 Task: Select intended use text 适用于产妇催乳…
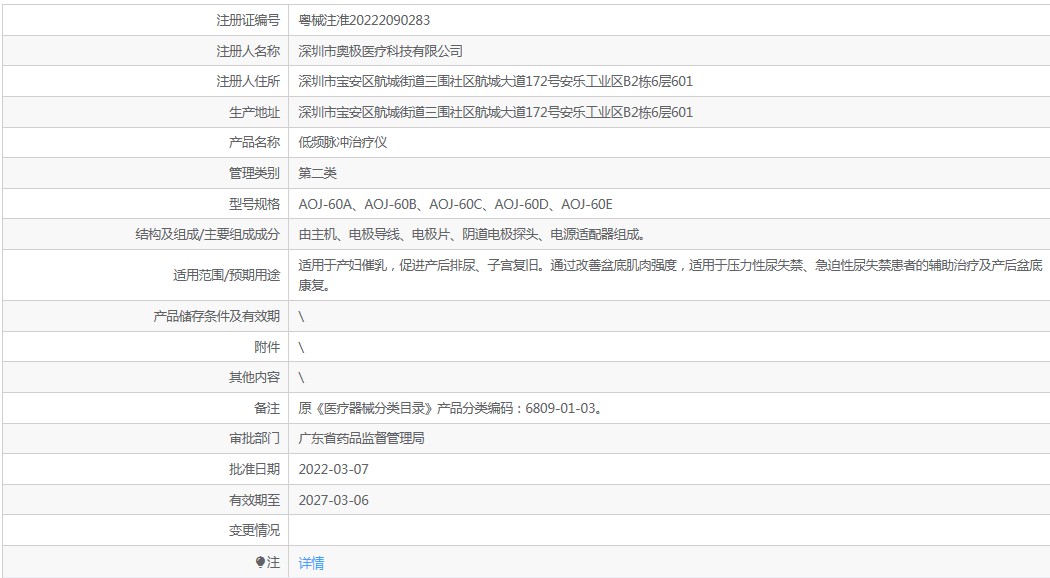[670, 275]
